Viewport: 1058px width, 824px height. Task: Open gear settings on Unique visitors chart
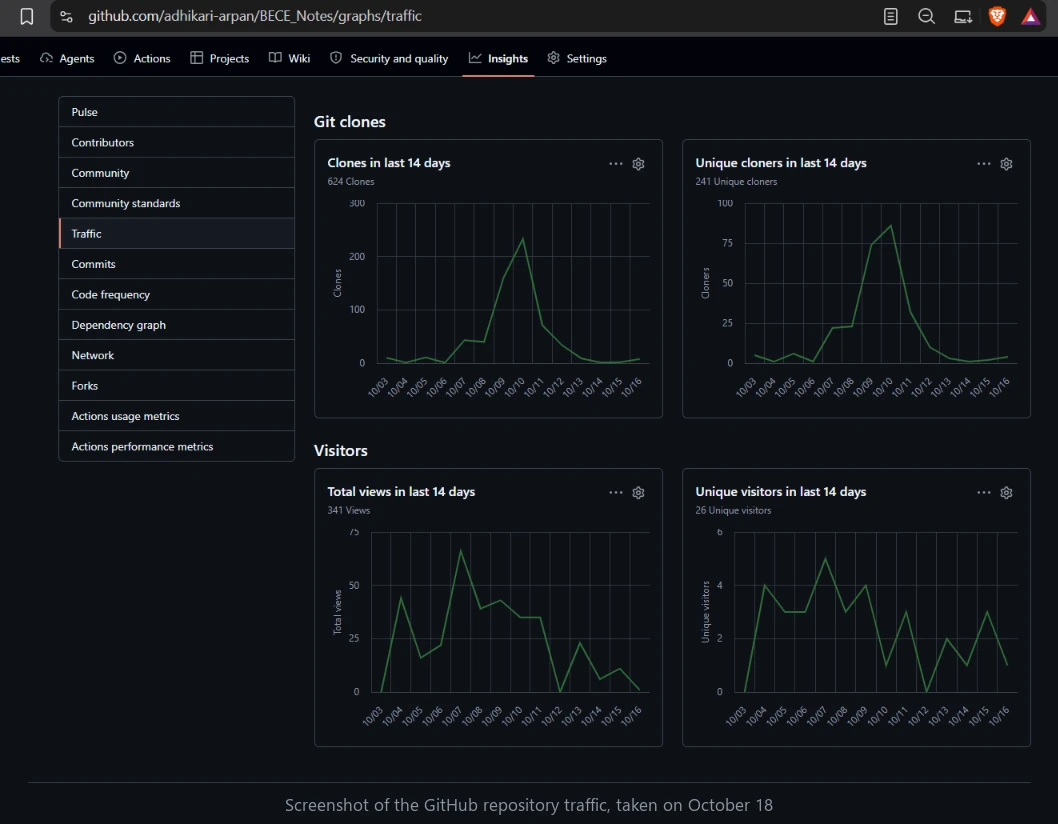point(1006,493)
